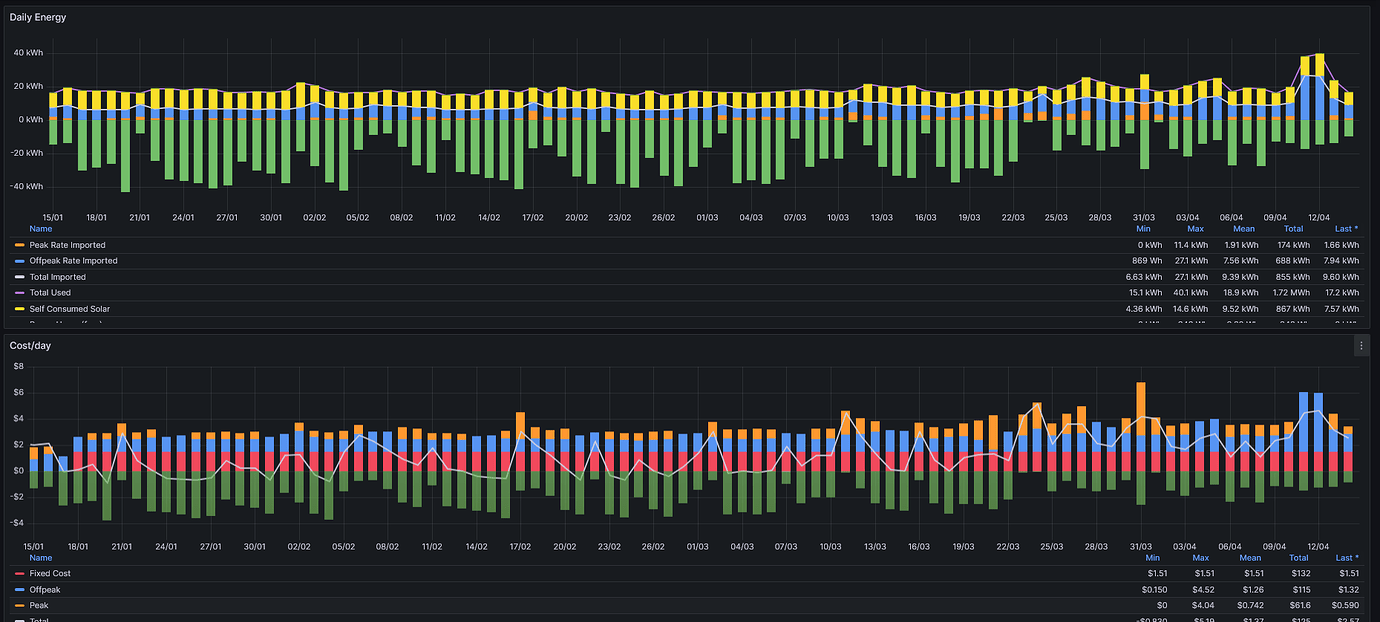Toggle Self Consumed Solar series visibility
The width and height of the screenshot is (1380, 622).
click(70, 309)
